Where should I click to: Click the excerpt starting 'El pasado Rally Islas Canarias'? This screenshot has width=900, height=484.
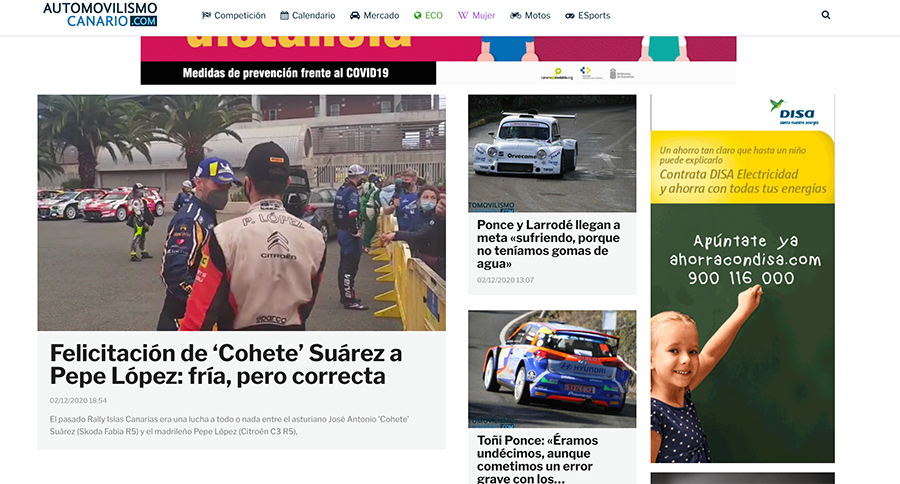(x=230, y=425)
